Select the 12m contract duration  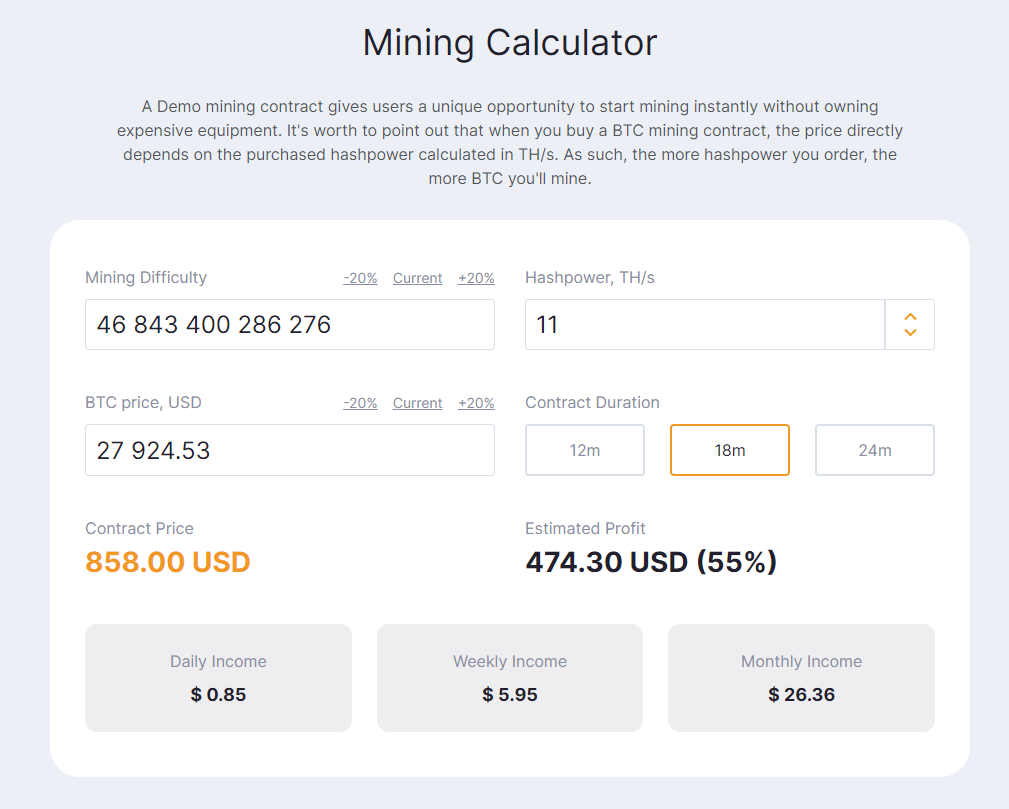click(x=584, y=450)
